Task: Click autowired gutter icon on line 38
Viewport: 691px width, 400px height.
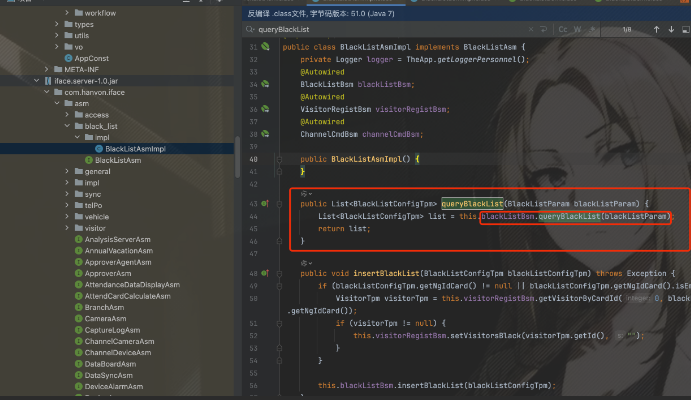Action: (x=265, y=133)
